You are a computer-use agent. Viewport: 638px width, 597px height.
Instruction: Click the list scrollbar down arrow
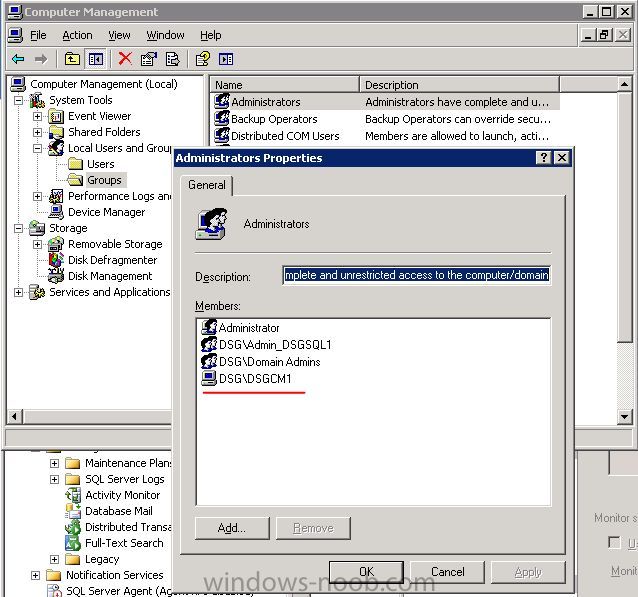pos(624,416)
